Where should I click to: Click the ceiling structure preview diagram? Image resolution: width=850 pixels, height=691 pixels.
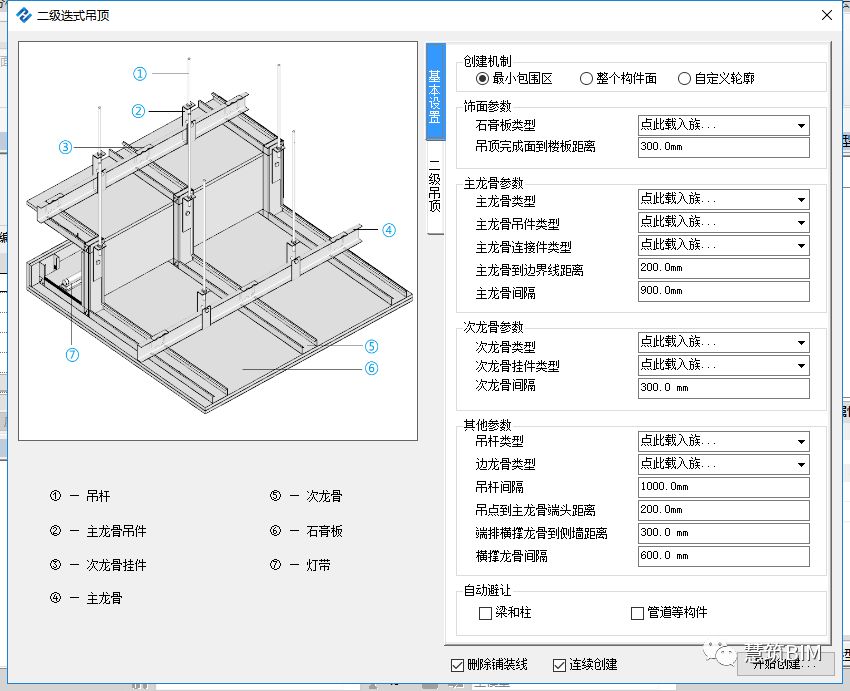[218, 241]
